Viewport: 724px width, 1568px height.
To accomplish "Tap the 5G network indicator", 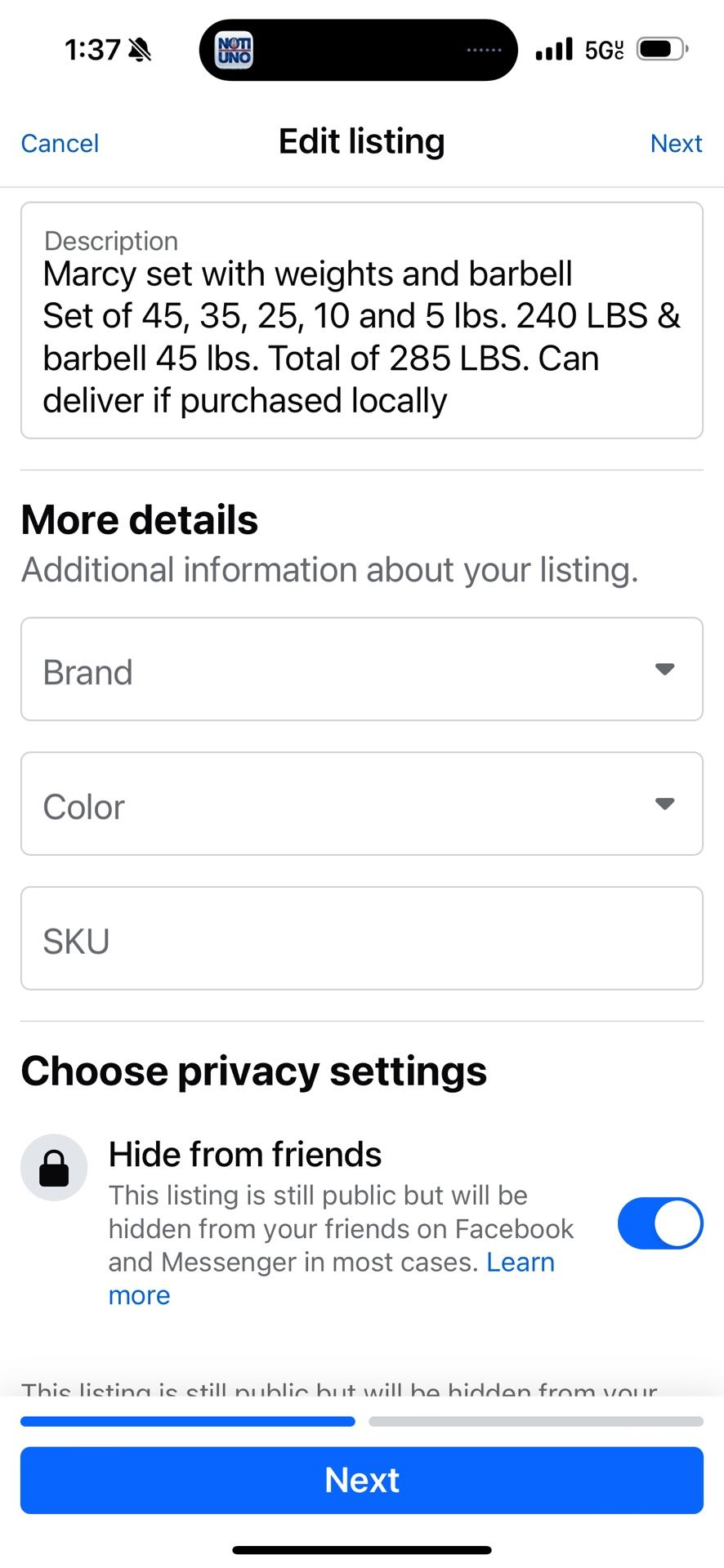I will [605, 50].
